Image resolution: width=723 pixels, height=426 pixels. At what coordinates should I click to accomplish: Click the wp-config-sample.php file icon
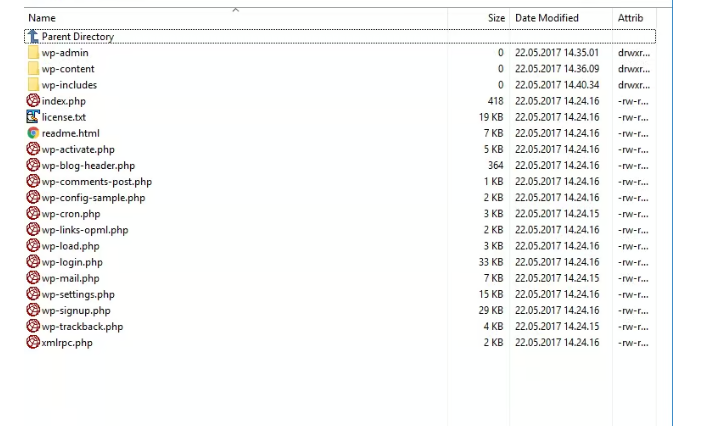33,197
